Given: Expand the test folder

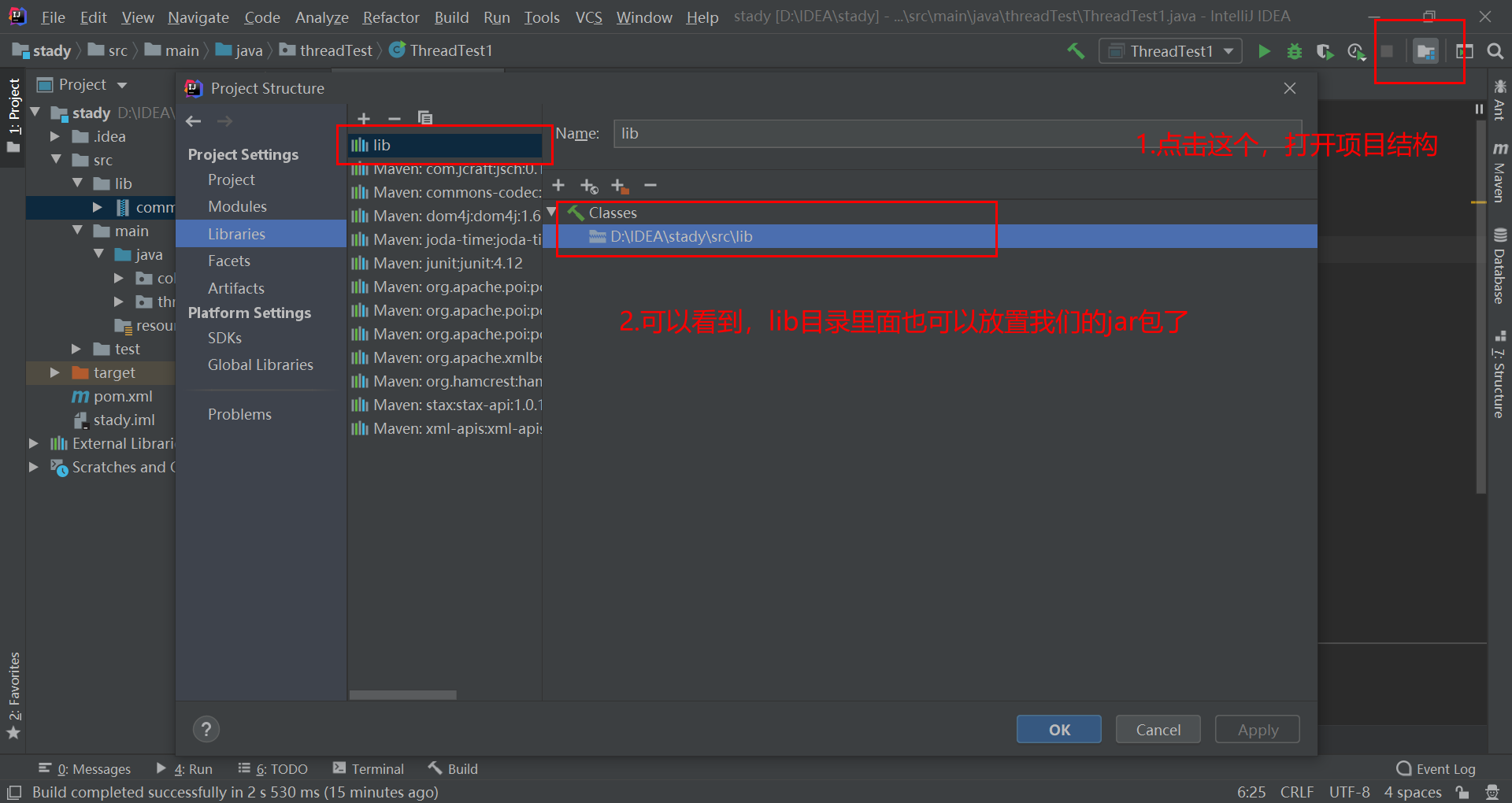Looking at the screenshot, I should [x=76, y=349].
